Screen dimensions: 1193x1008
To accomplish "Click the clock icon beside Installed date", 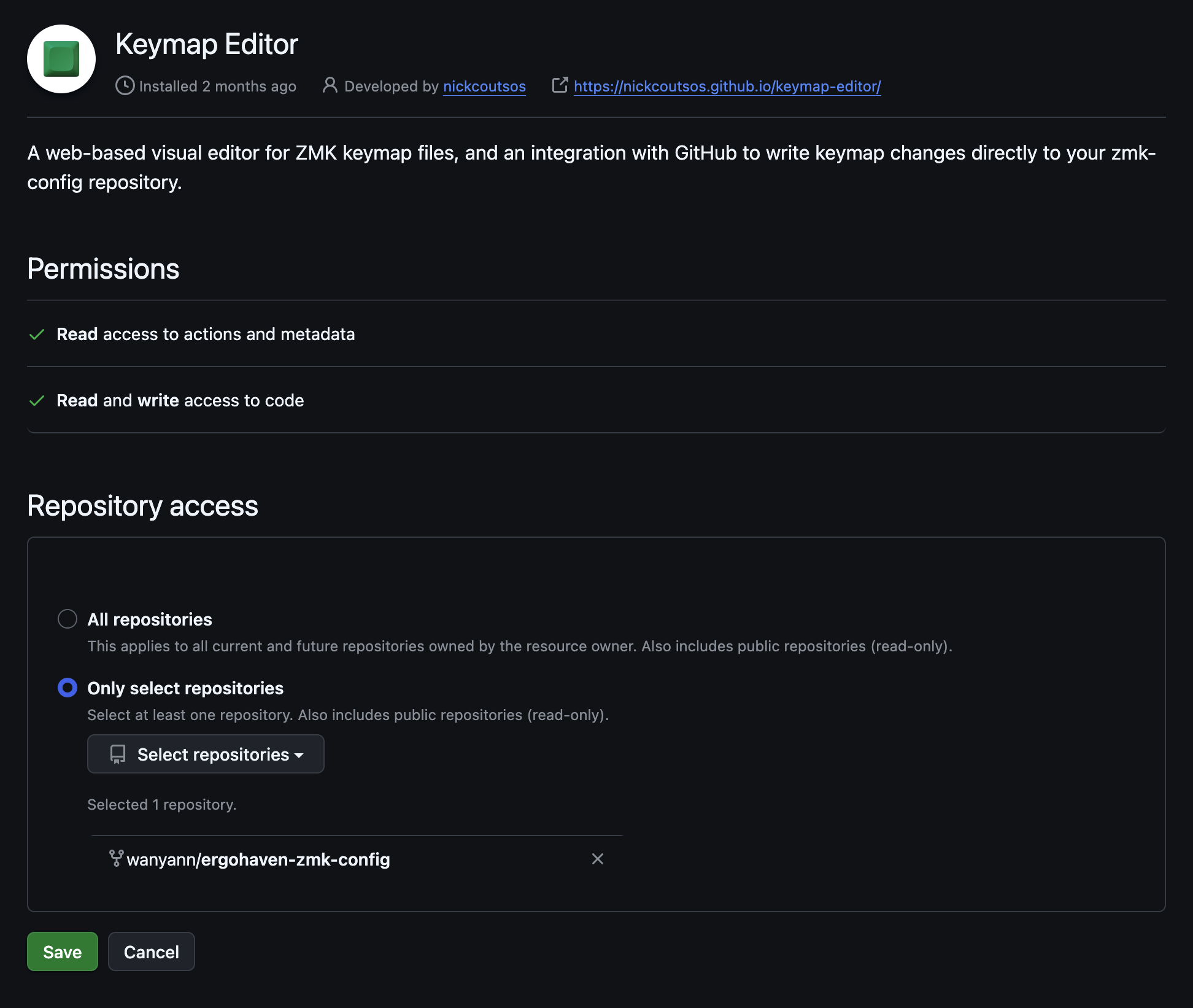I will tap(125, 86).
